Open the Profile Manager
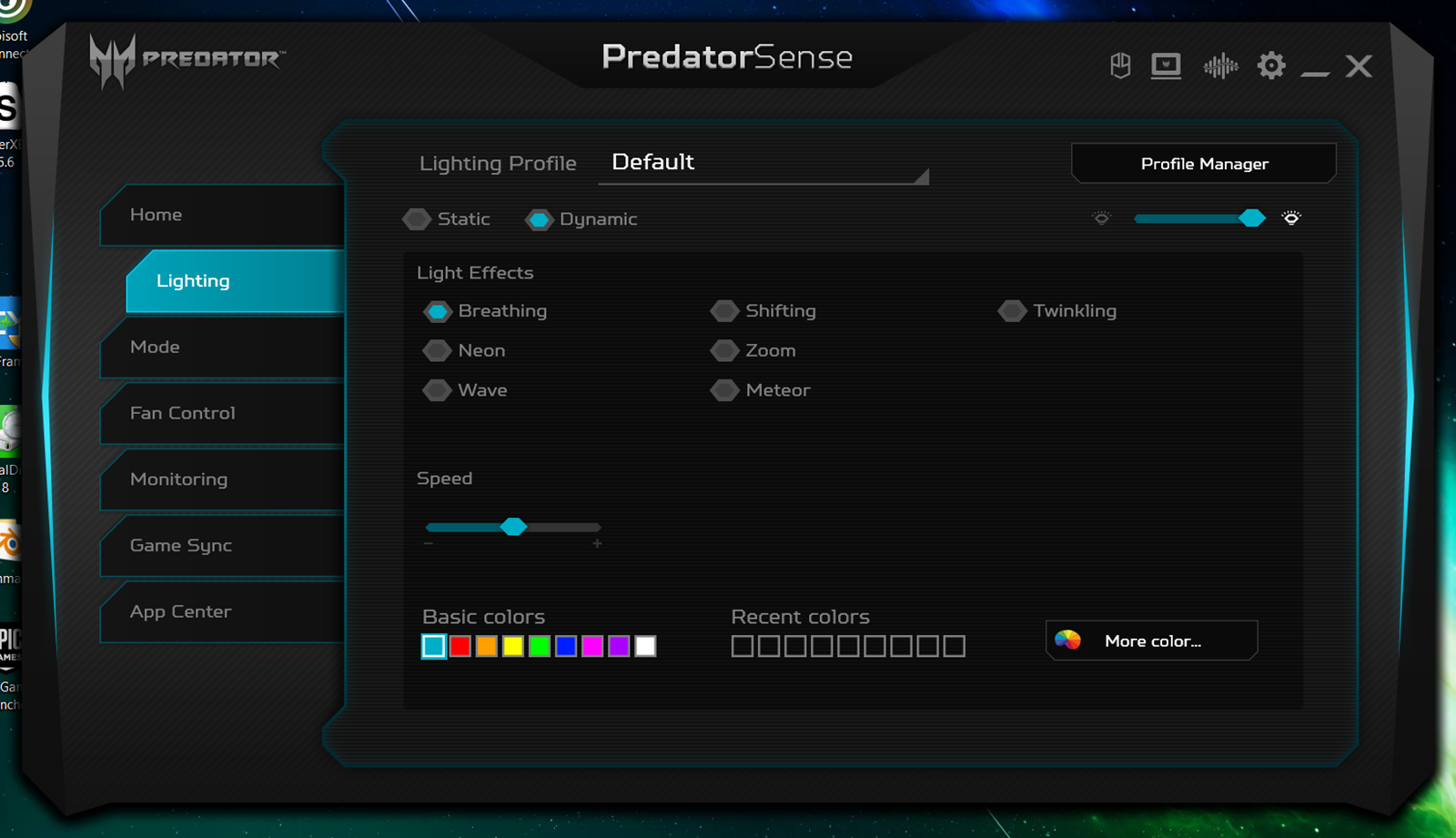Screen dimensions: 1456x838 point(1204,164)
